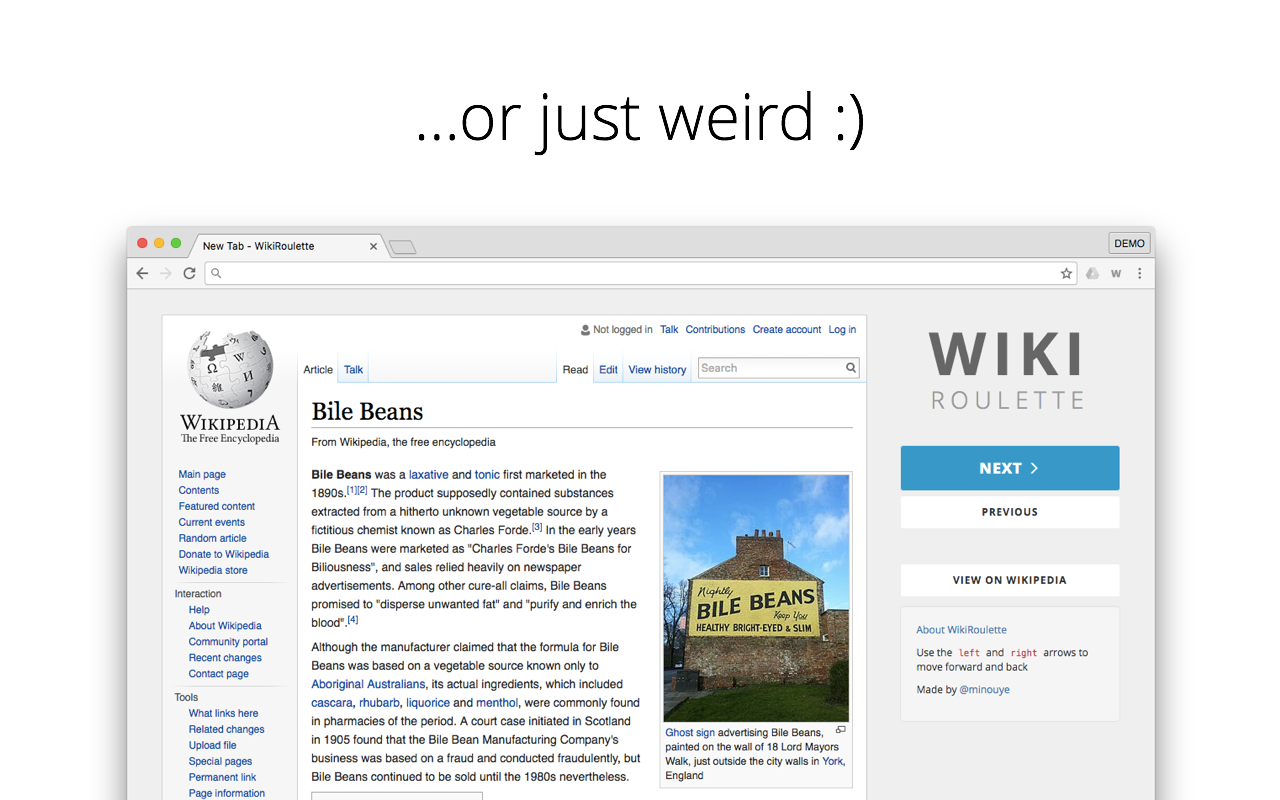The image size is (1280, 800).
Task: Select the Edit tab
Action: point(608,370)
